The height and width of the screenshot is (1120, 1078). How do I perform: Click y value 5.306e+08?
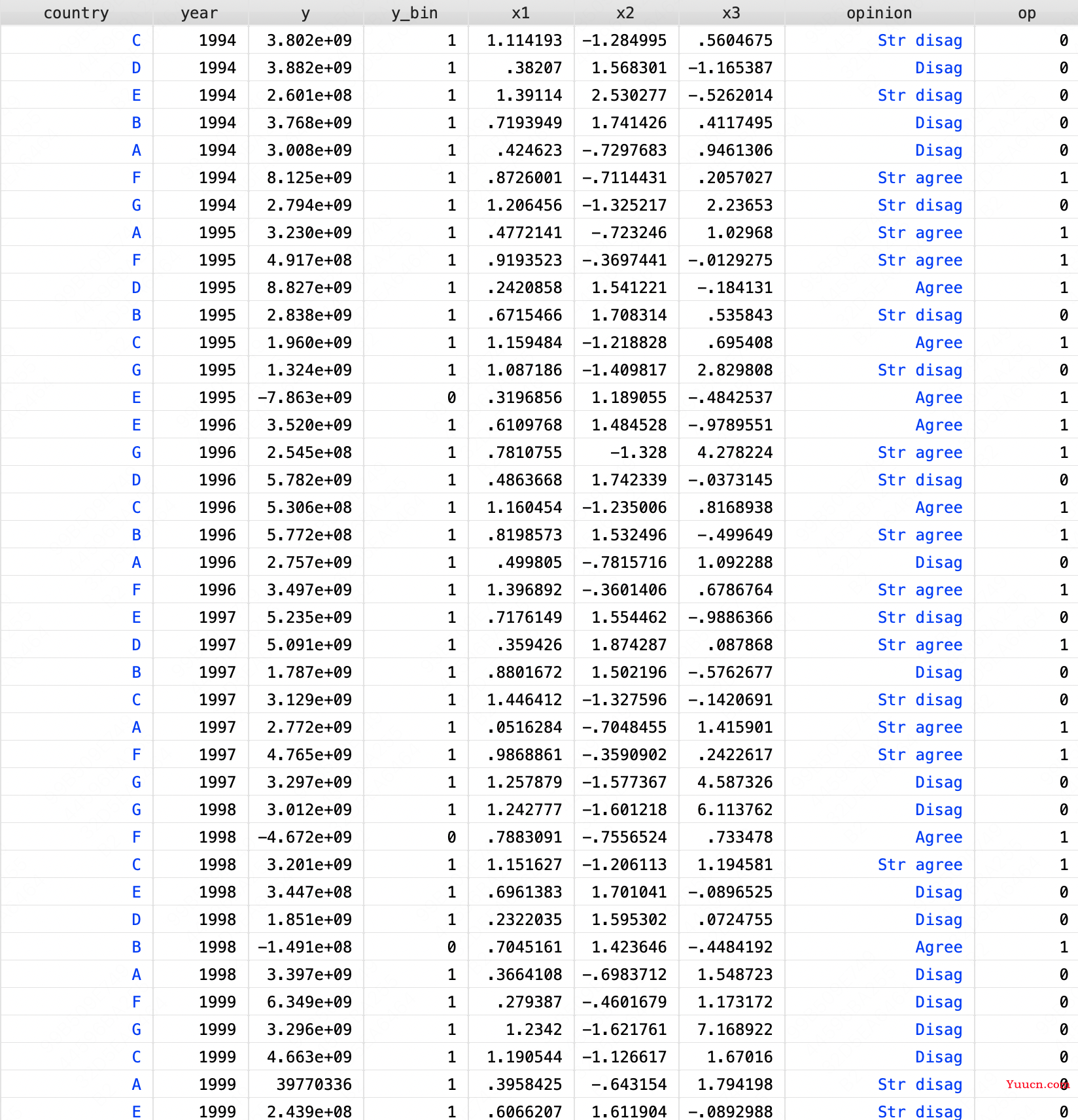309,508
